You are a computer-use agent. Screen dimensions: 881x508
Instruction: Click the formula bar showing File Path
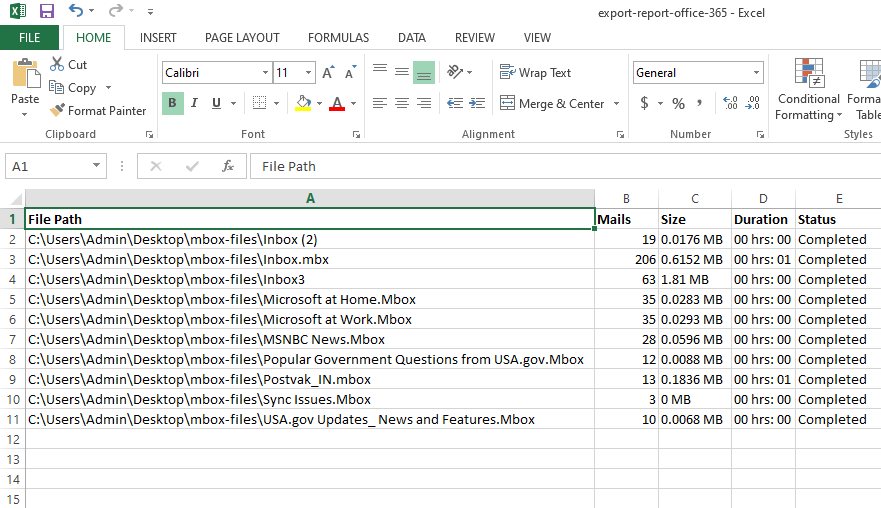(x=565, y=166)
